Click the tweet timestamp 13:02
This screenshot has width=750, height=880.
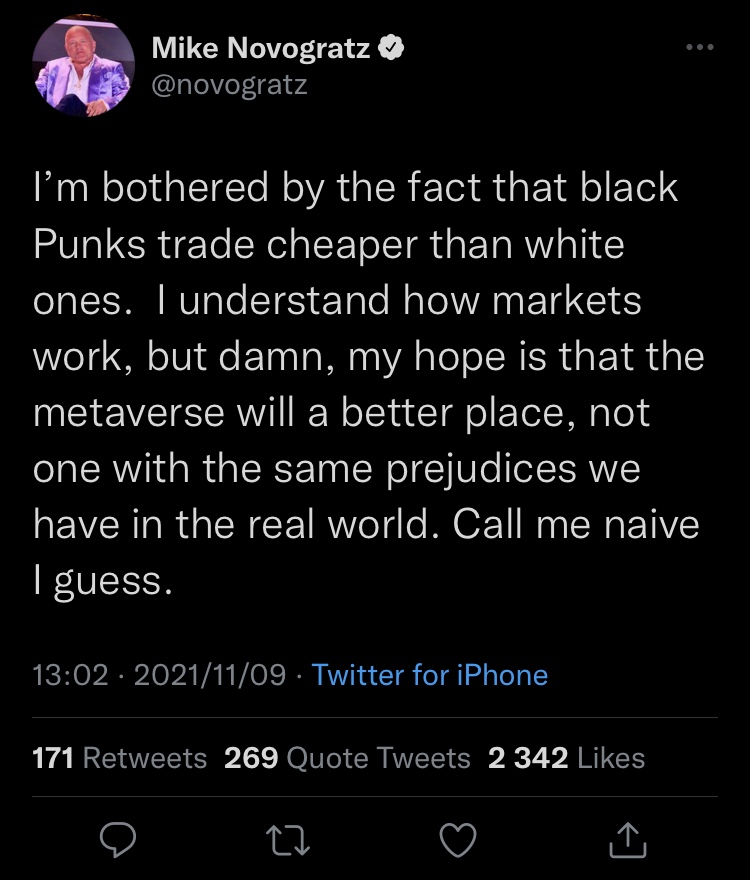point(66,675)
